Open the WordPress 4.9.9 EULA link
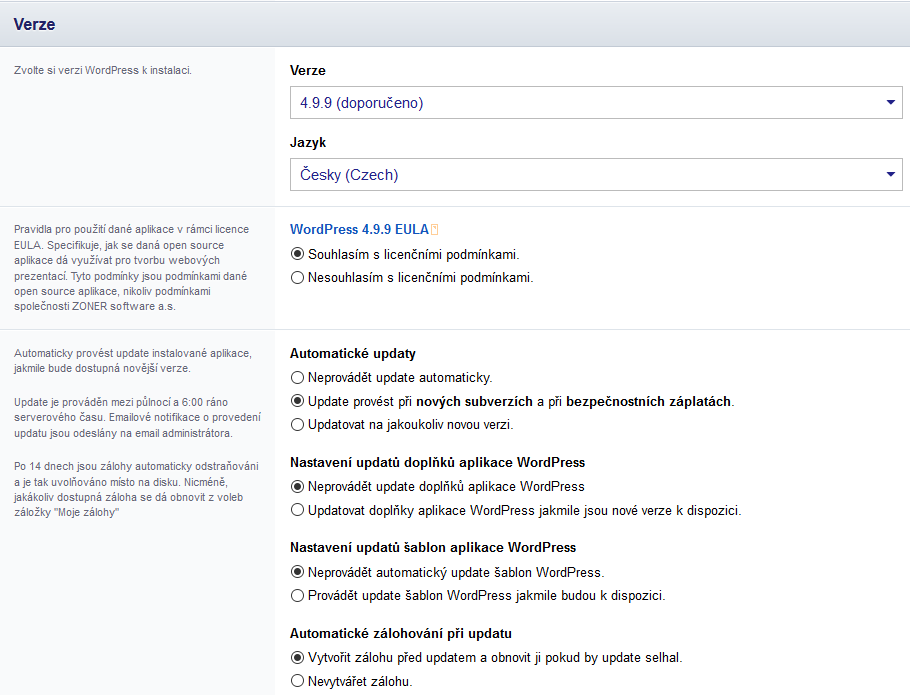 pyautogui.click(x=358, y=230)
